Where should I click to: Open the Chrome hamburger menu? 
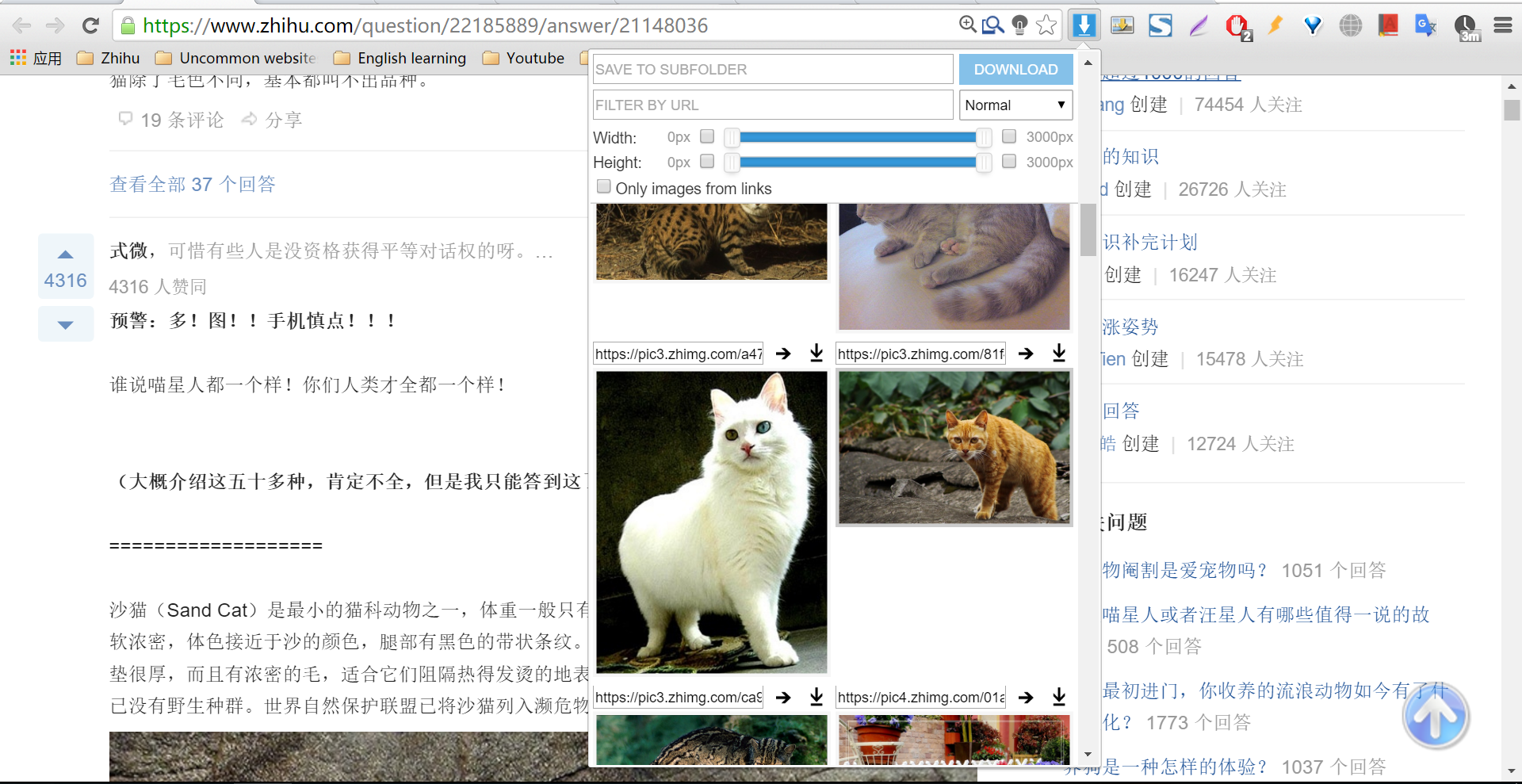(x=1503, y=25)
